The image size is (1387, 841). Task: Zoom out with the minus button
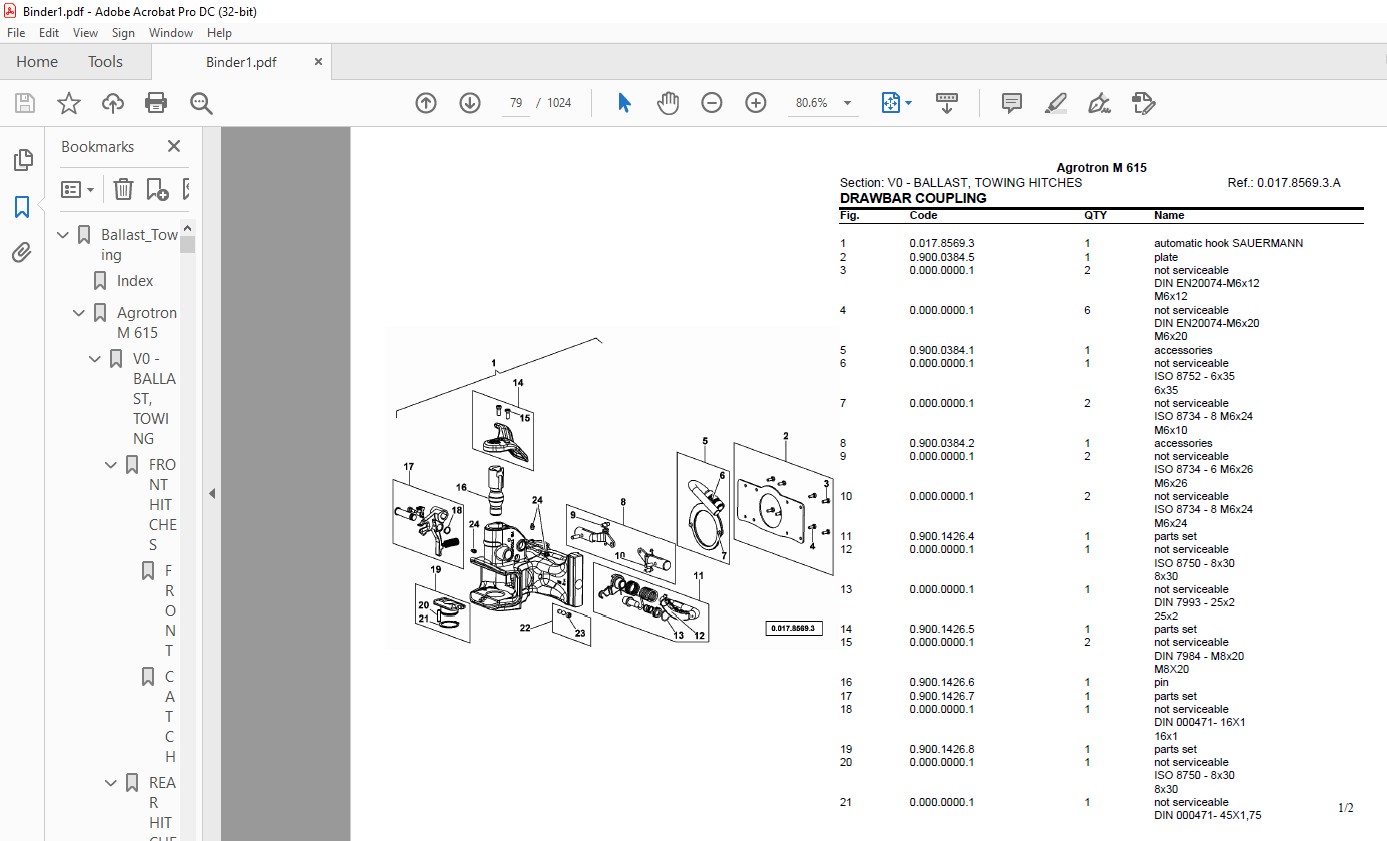(x=712, y=103)
